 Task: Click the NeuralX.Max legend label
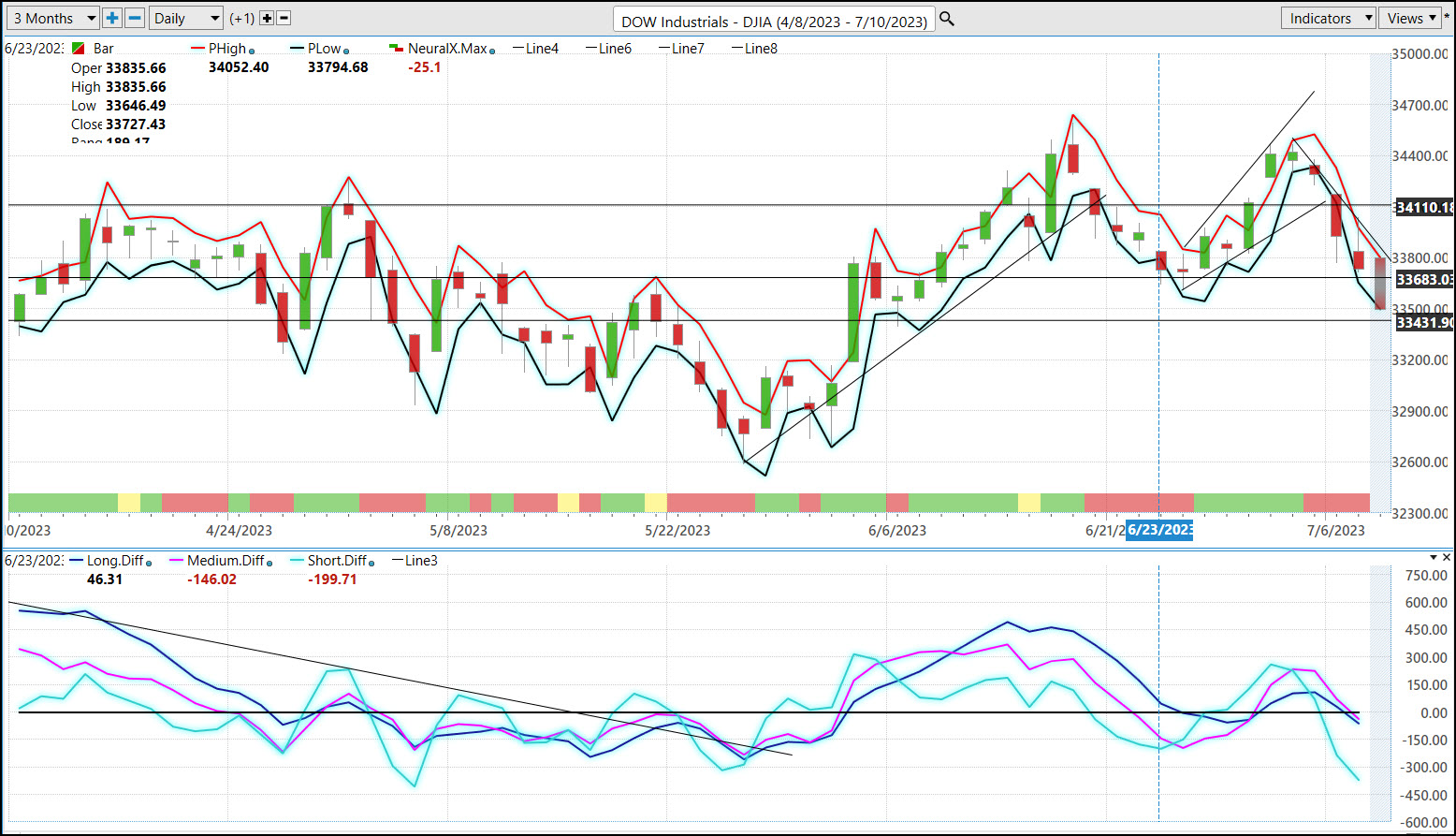[447, 49]
